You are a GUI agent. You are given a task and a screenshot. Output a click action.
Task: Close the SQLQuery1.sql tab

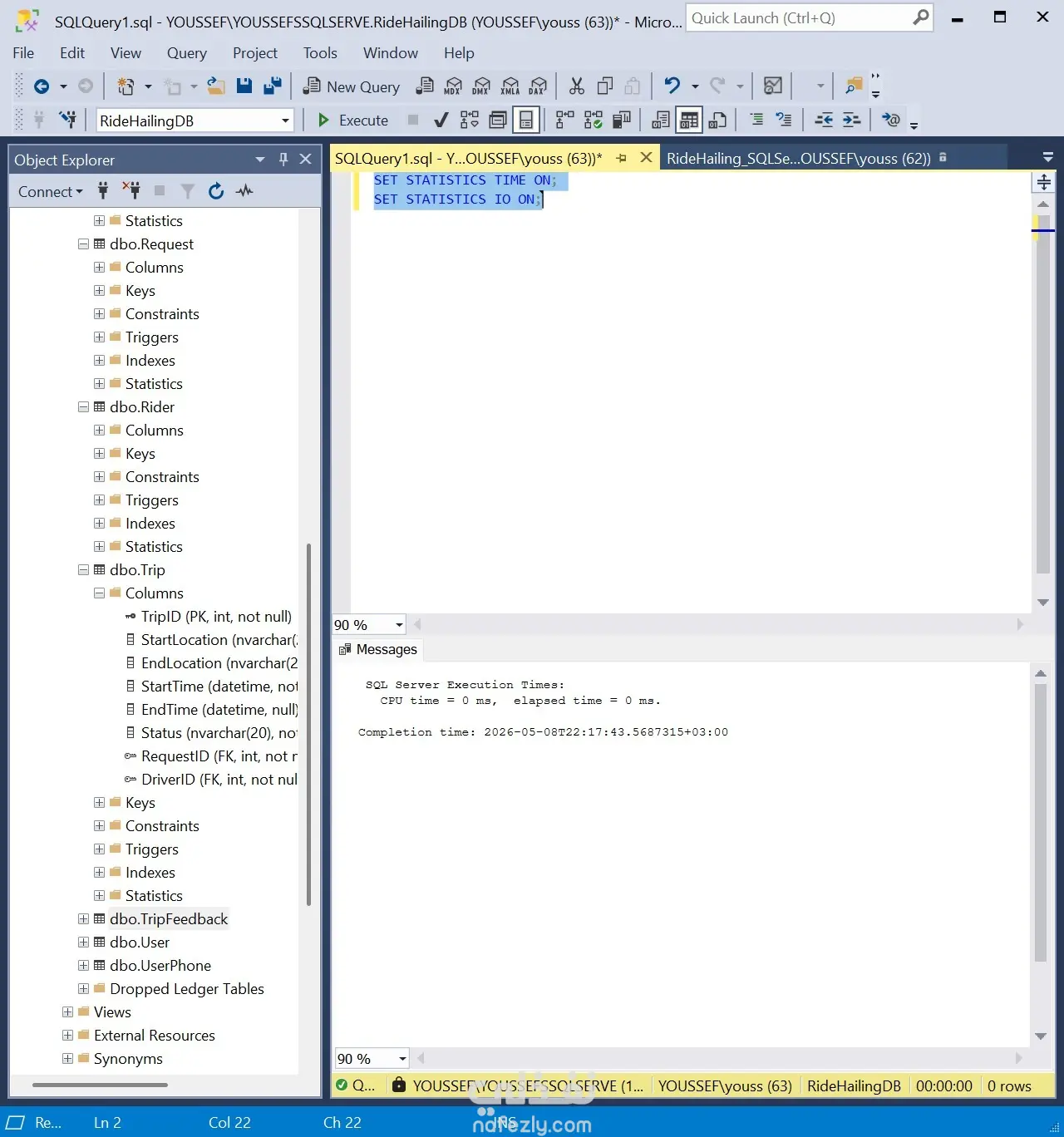tap(646, 158)
